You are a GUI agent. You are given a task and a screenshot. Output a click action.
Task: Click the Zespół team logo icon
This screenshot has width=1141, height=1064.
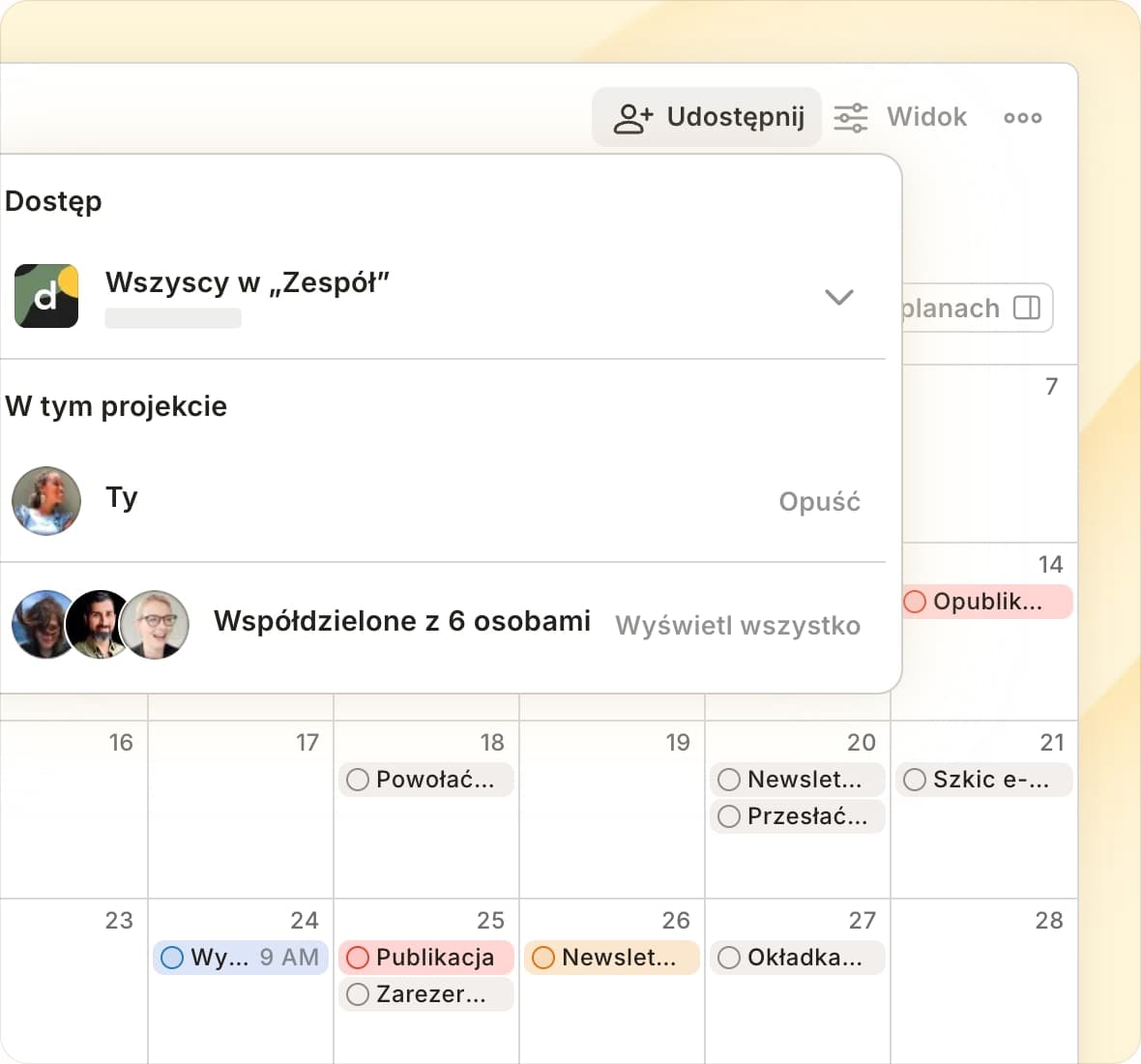46,296
